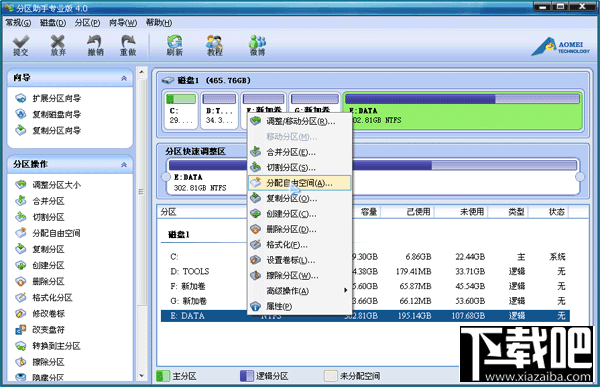Click the 未使用 column header

pos(472,212)
